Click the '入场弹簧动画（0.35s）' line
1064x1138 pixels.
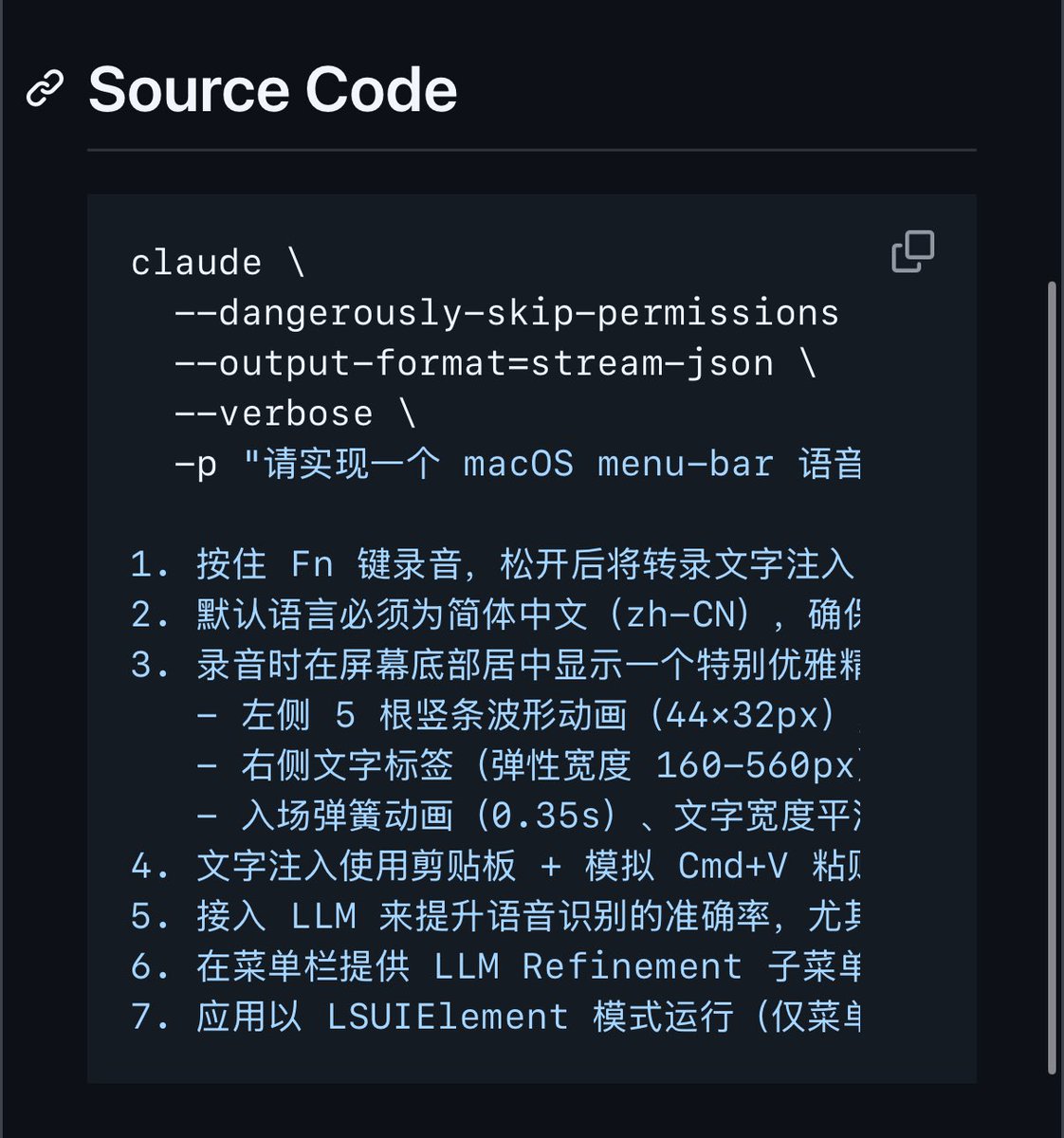pos(527,816)
